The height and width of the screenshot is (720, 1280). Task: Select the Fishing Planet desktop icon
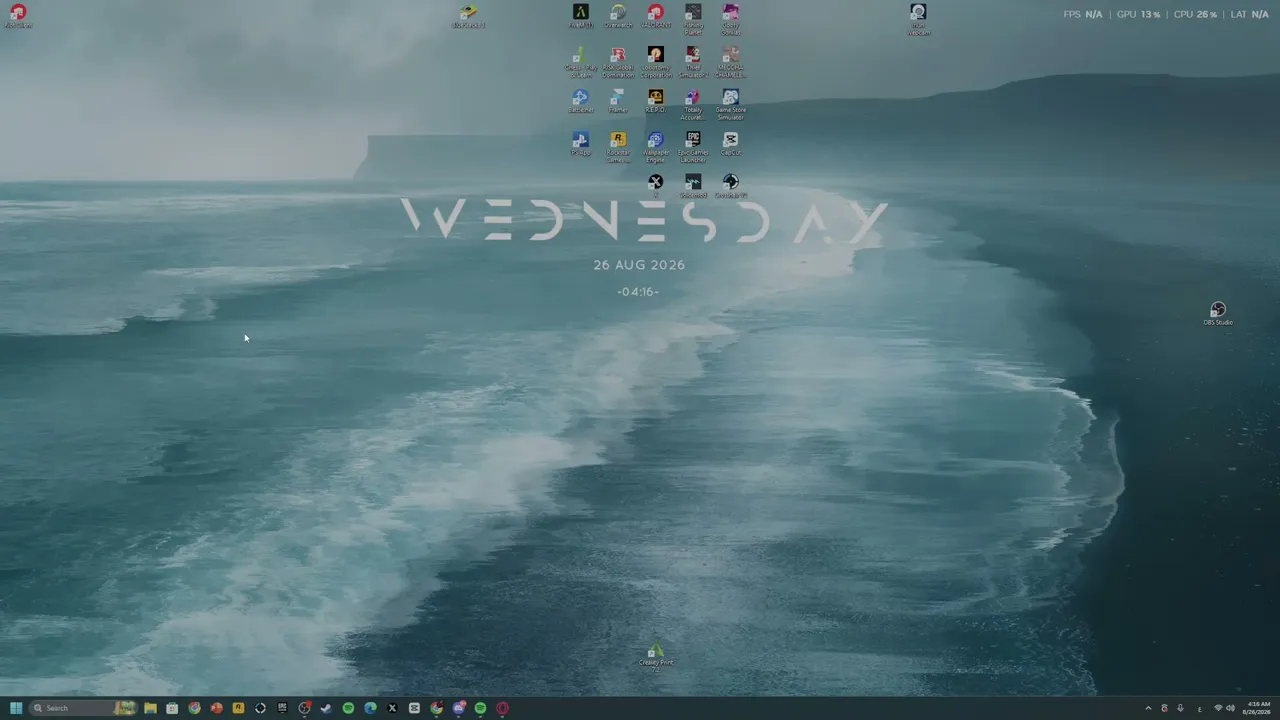[x=693, y=19]
